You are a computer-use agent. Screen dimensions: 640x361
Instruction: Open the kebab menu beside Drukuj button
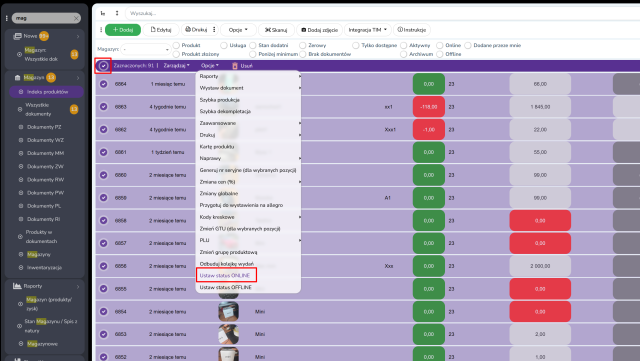click(x=214, y=29)
